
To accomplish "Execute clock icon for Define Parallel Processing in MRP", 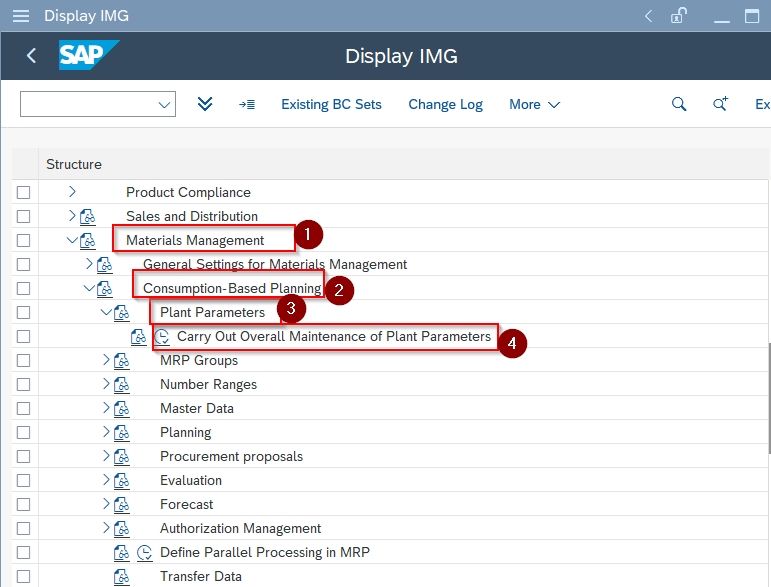I will pyautogui.click(x=145, y=553).
